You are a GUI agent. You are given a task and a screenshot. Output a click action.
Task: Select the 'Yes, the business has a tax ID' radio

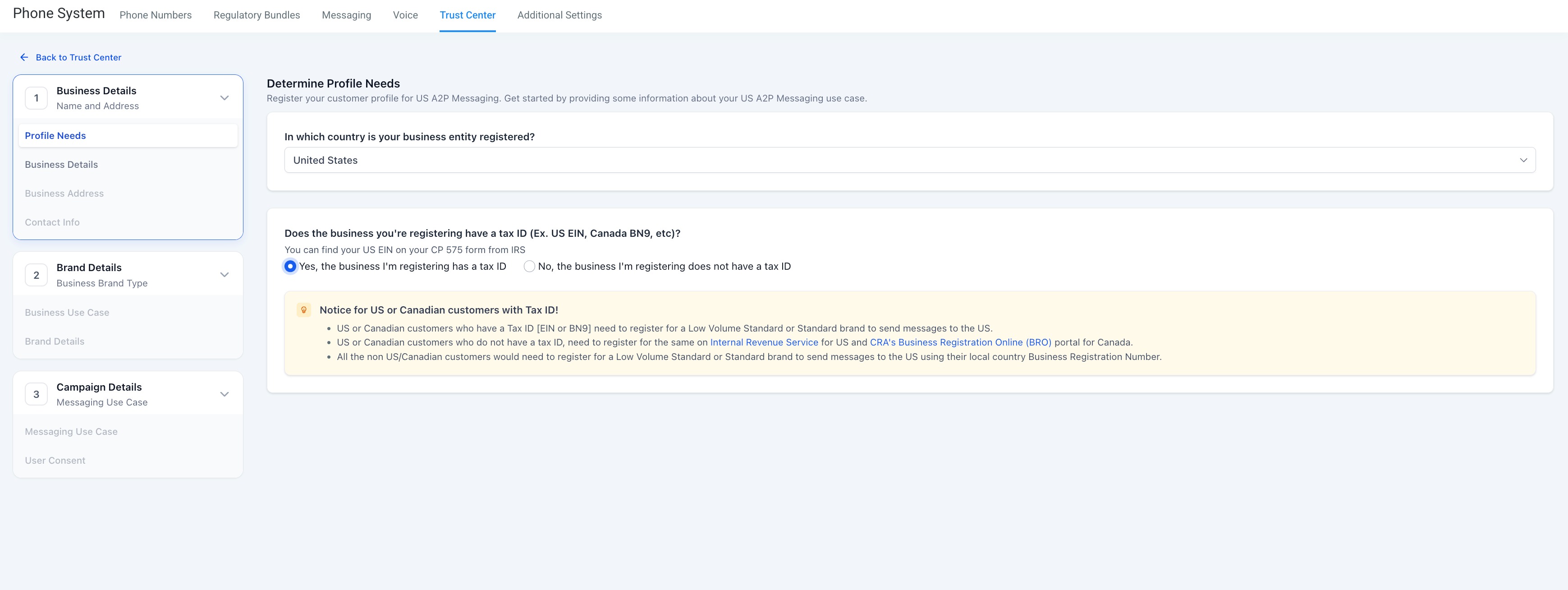(290, 266)
